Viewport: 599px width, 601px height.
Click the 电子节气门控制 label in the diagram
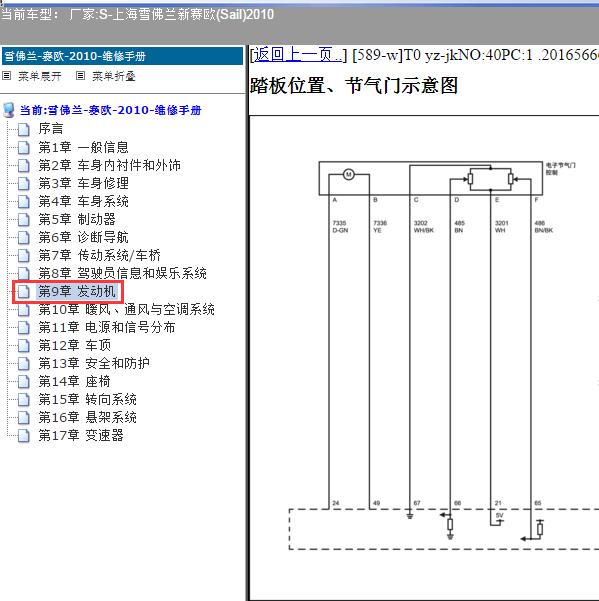[x=560, y=169]
